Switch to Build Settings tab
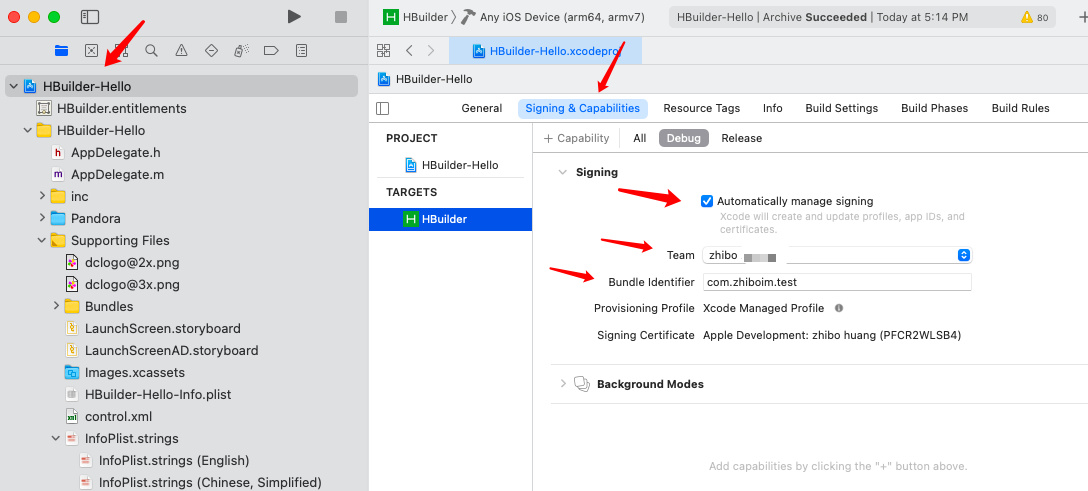Screen dimensions: 1088x491 842,108
